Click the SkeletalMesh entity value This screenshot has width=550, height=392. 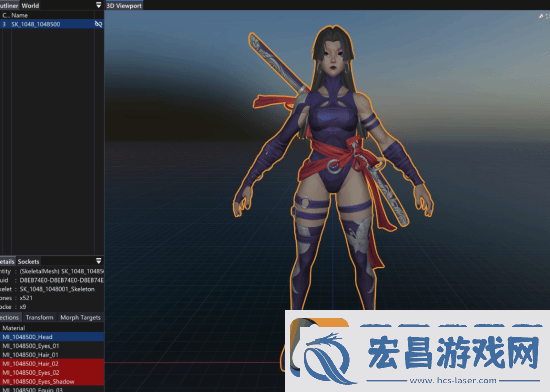click(x=61, y=271)
